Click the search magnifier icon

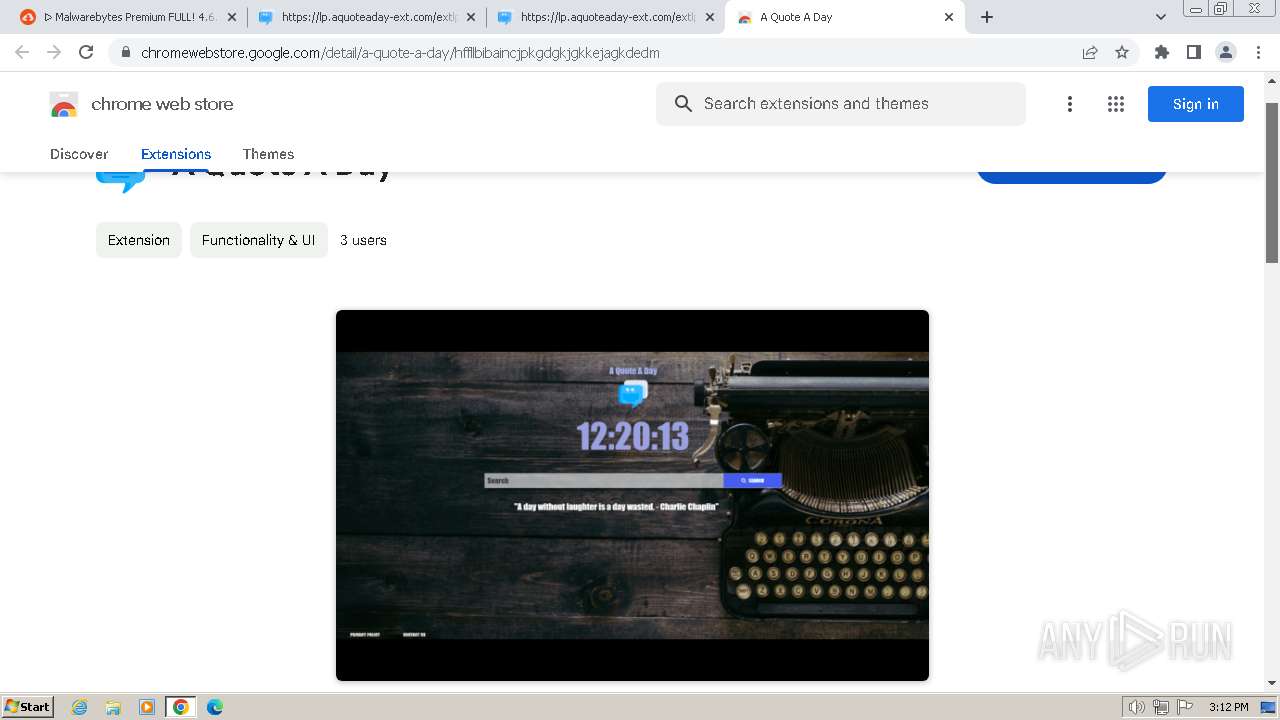pos(683,104)
